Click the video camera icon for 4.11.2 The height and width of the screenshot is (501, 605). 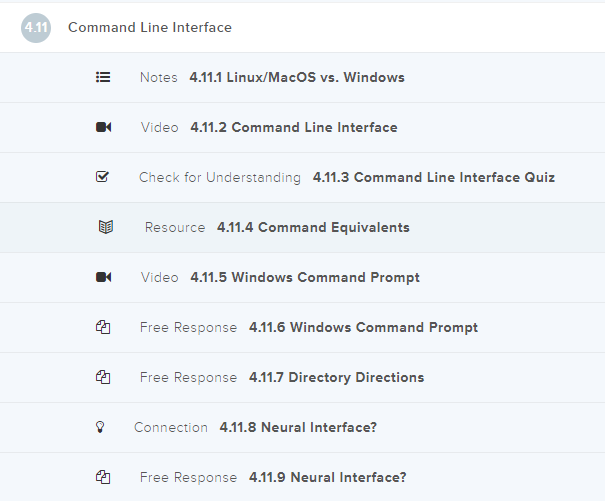pos(103,127)
